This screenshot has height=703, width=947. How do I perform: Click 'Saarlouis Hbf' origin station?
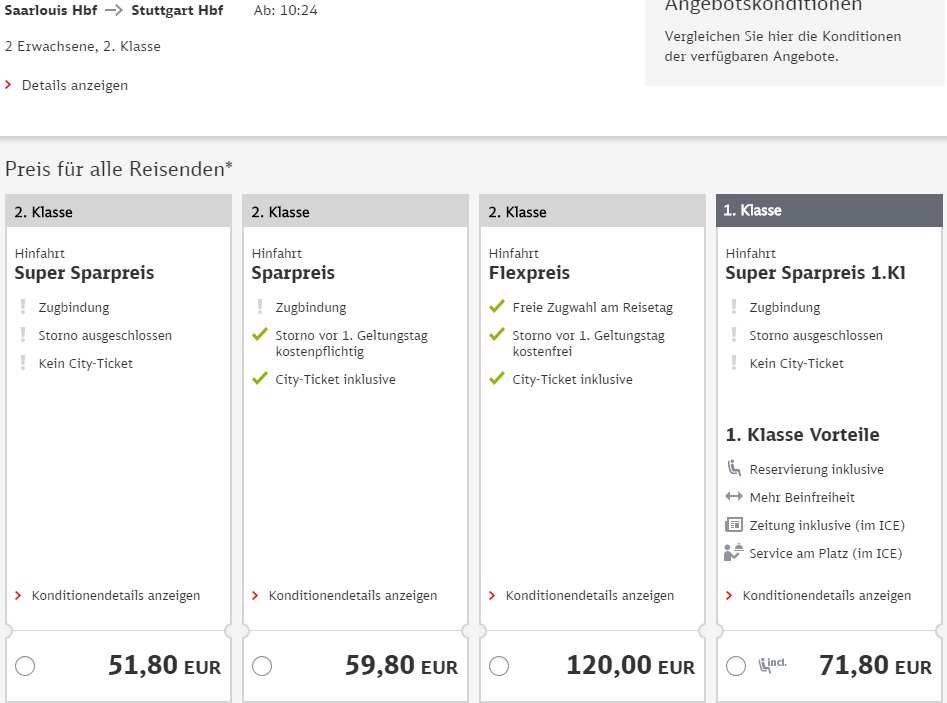51,10
